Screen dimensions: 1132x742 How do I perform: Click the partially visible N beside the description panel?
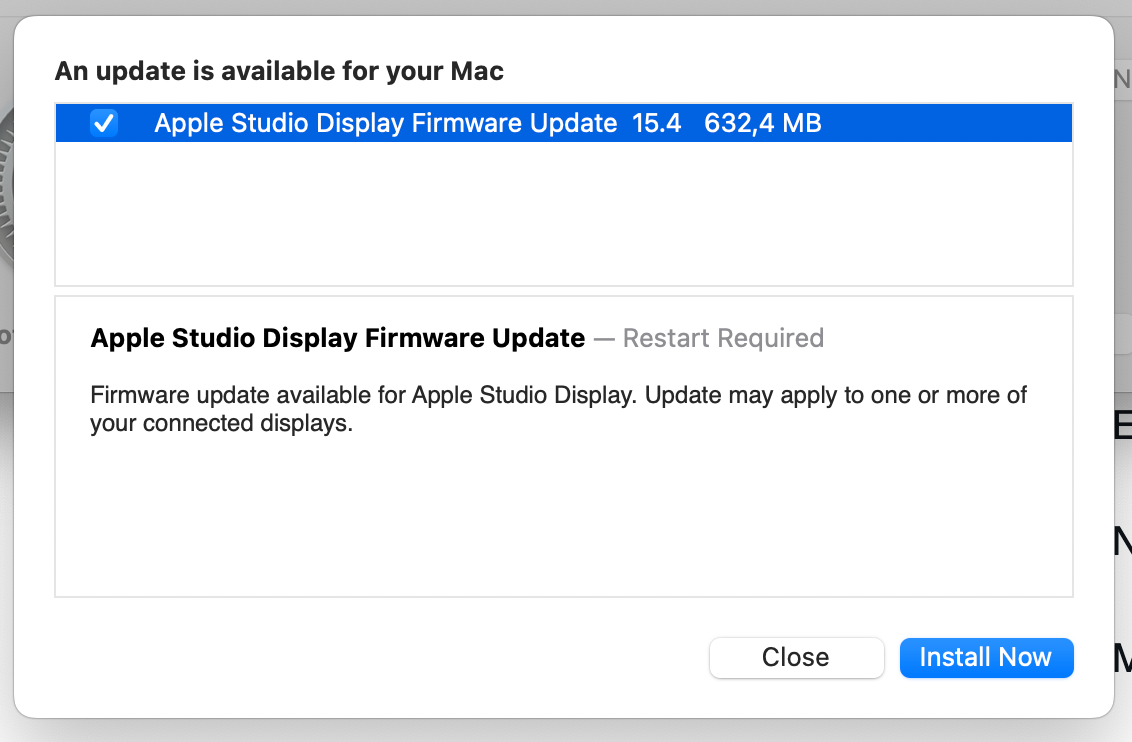(x=1123, y=541)
